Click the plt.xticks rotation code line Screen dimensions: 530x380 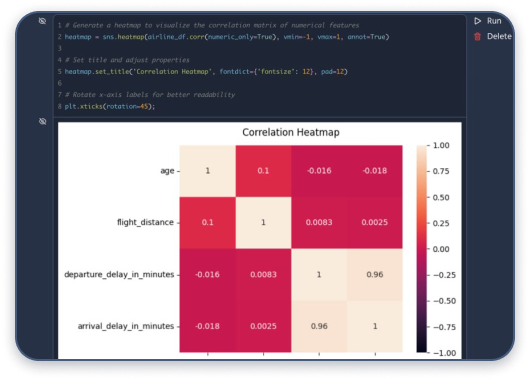coord(110,106)
